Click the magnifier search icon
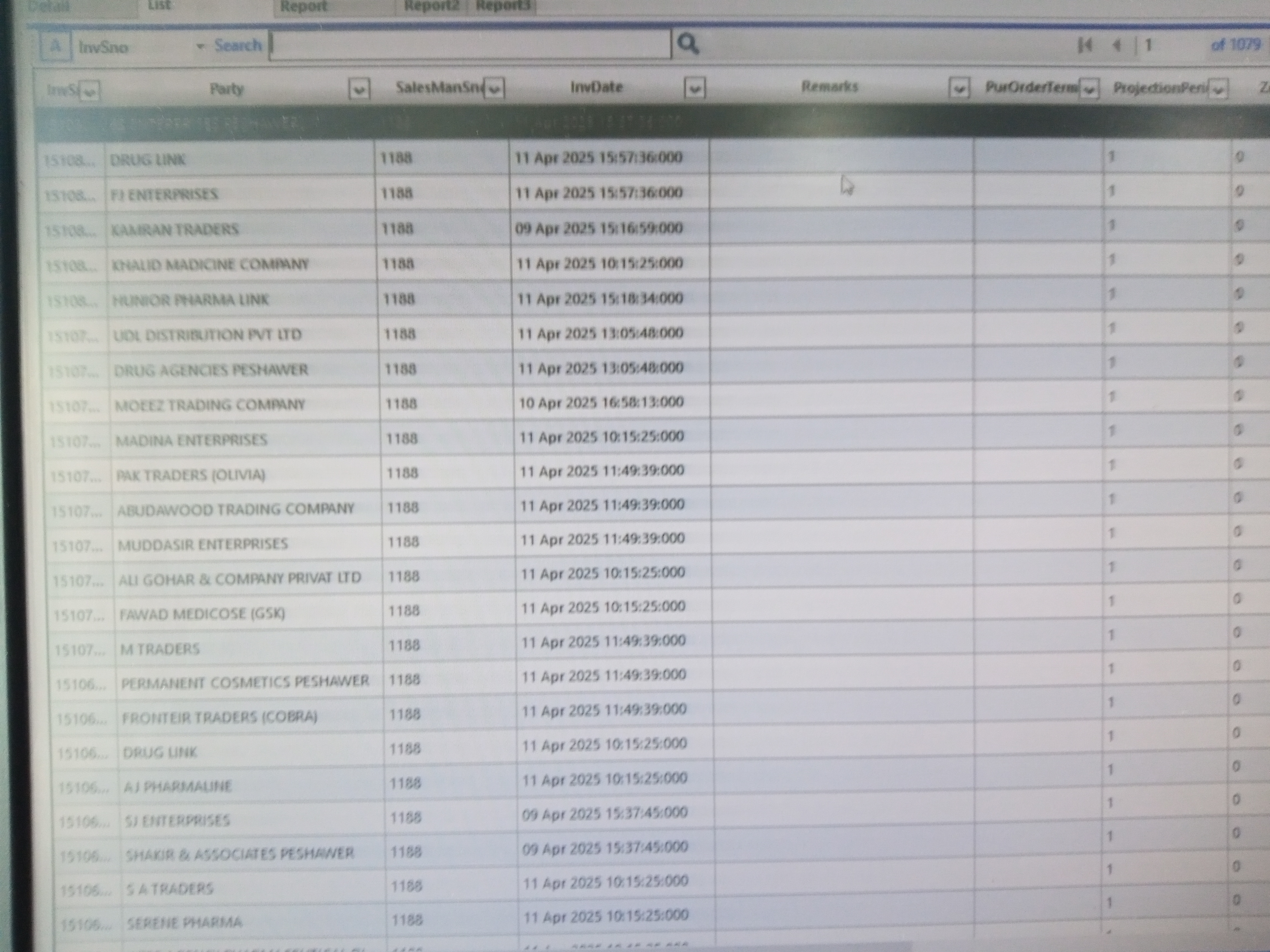The image size is (1270, 952). tap(688, 44)
